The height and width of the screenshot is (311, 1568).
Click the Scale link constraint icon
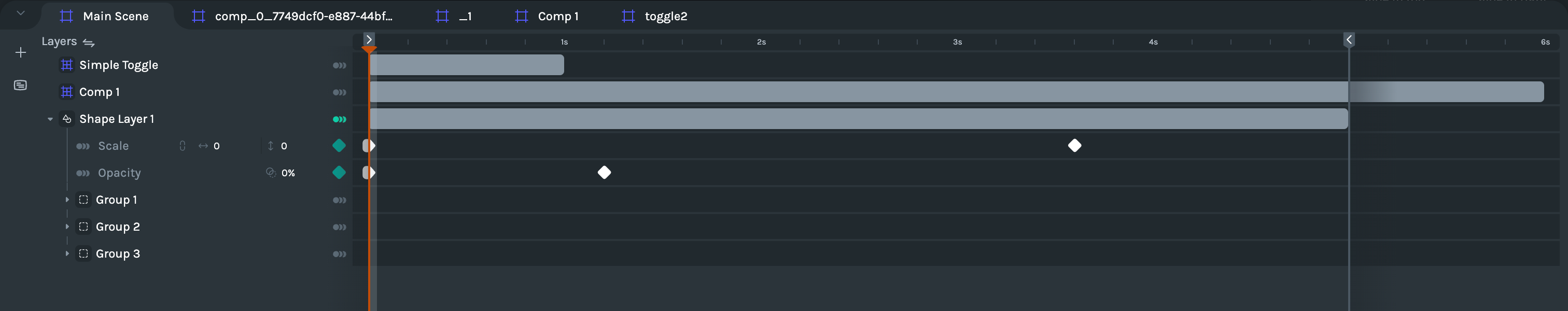pyautogui.click(x=182, y=146)
